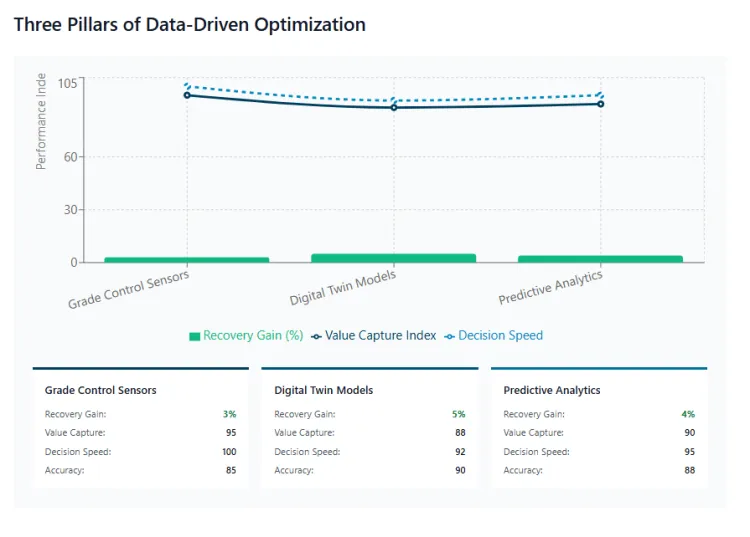Select the Value Capture point for Predictive Analytics
This screenshot has height=537, width=750.
(600, 104)
